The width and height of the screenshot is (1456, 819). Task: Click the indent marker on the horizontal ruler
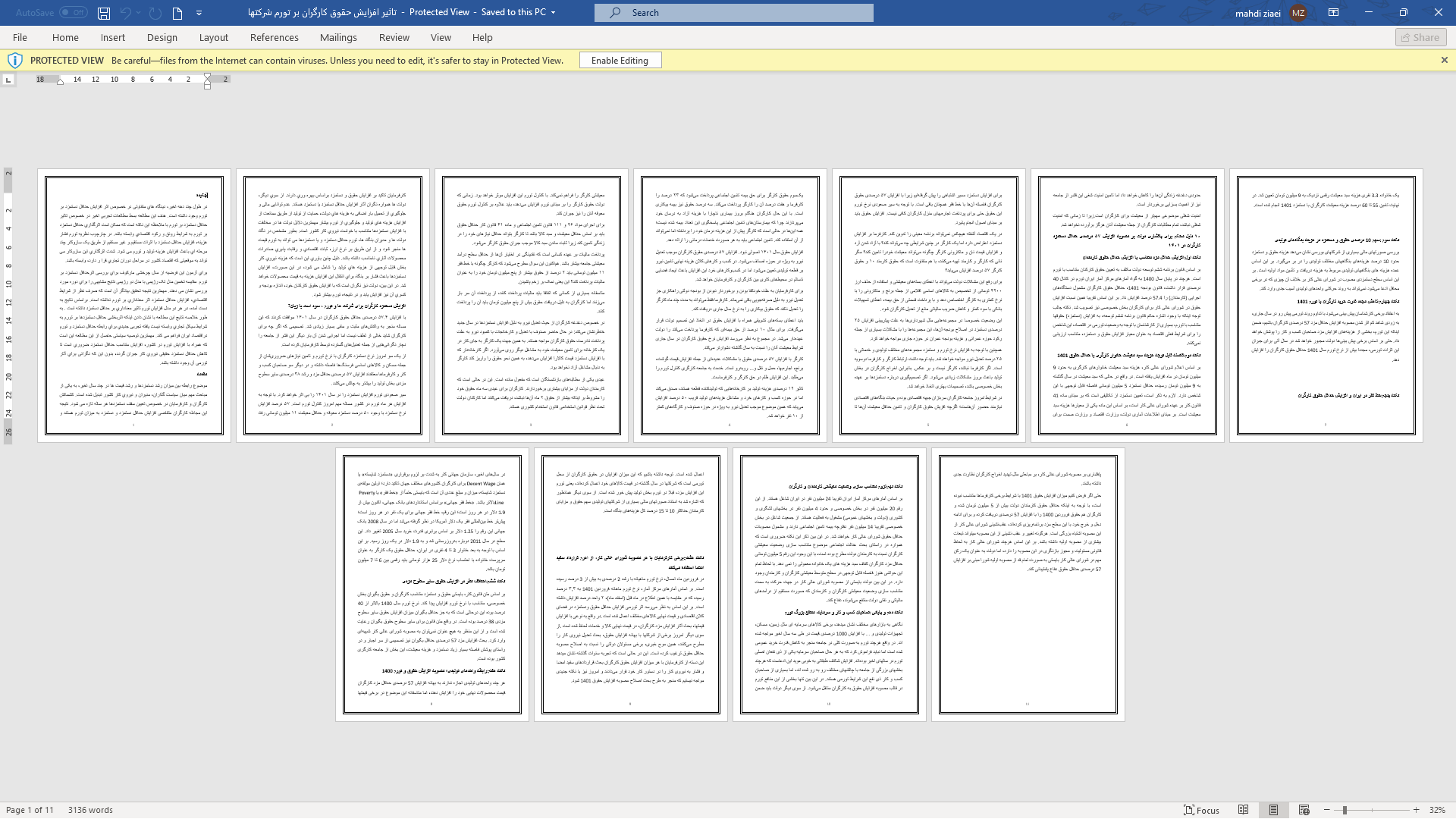tap(208, 80)
